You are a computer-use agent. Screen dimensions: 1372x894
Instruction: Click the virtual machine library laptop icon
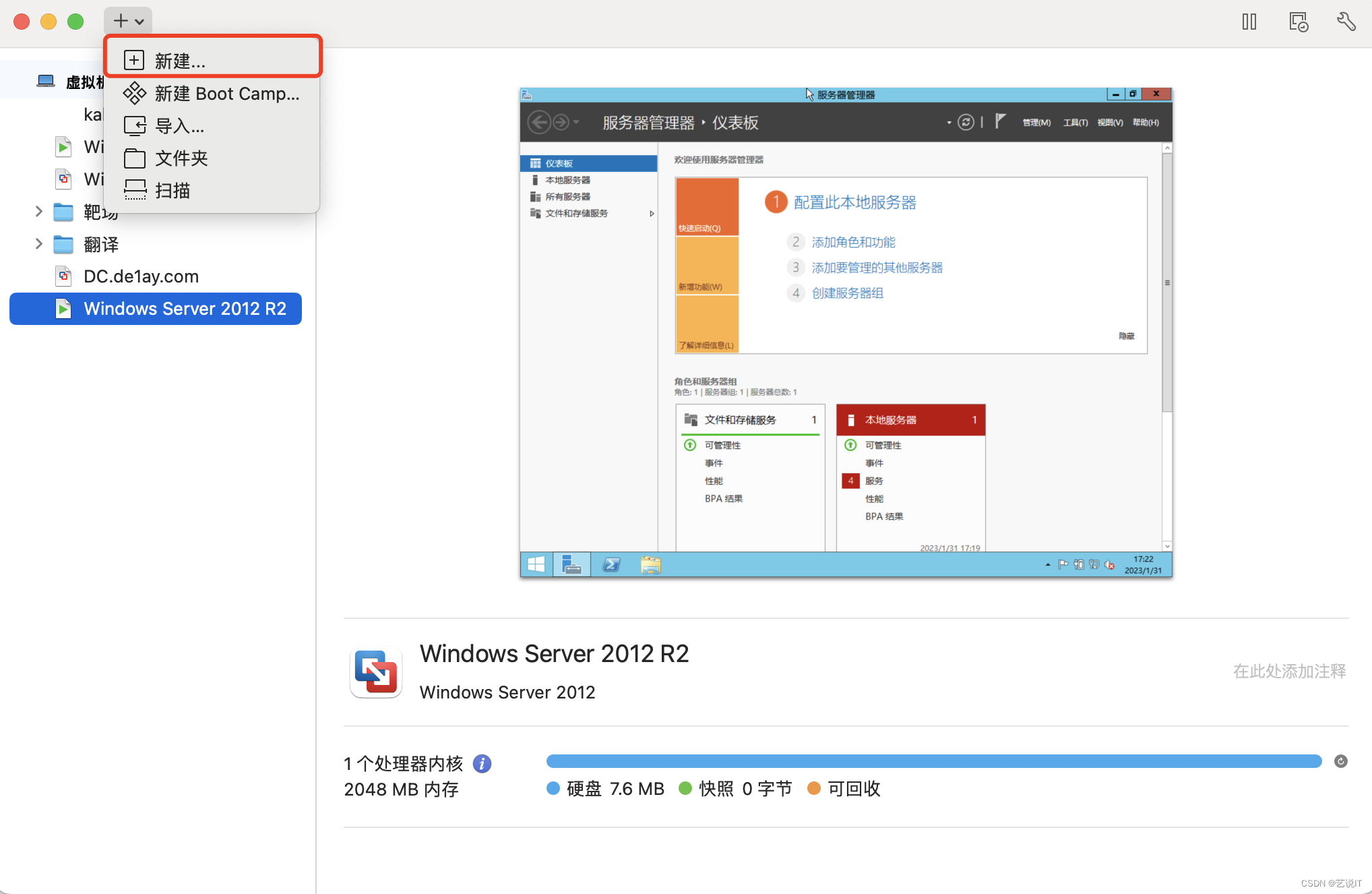(46, 82)
